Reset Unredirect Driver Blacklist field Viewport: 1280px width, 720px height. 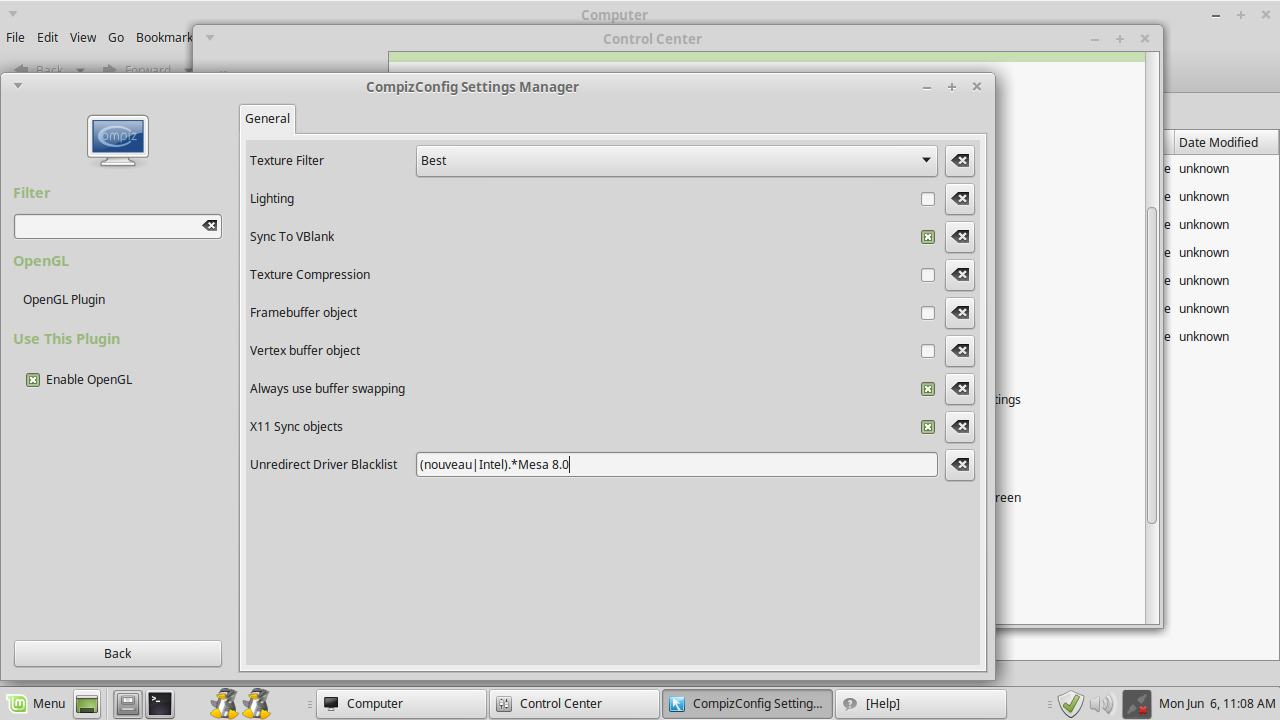[x=960, y=465]
